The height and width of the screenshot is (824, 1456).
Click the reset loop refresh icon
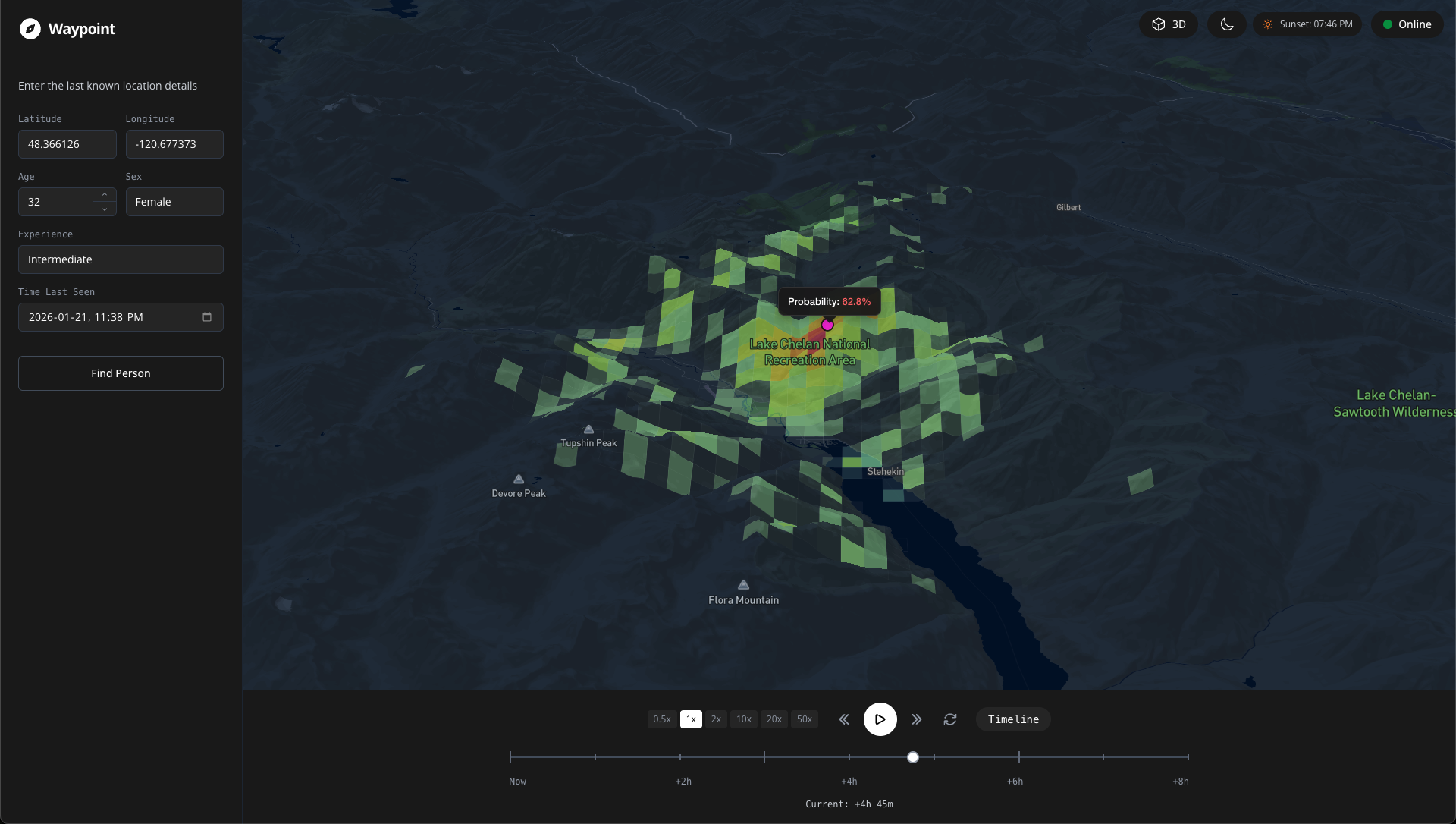click(950, 719)
